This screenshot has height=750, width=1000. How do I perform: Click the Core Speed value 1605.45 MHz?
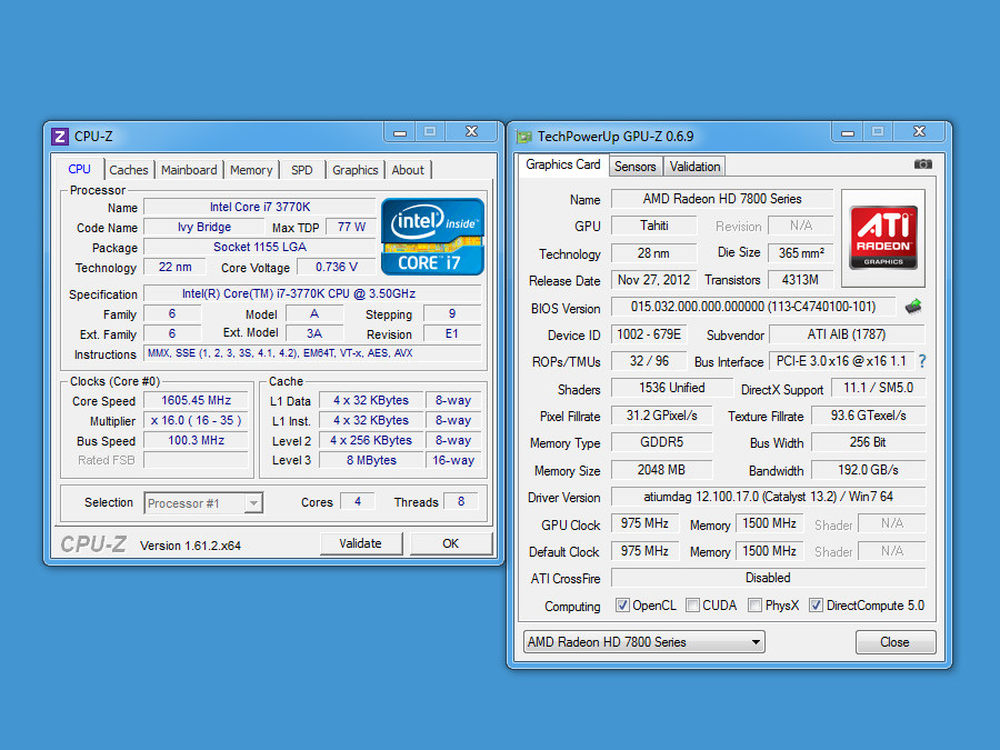196,401
